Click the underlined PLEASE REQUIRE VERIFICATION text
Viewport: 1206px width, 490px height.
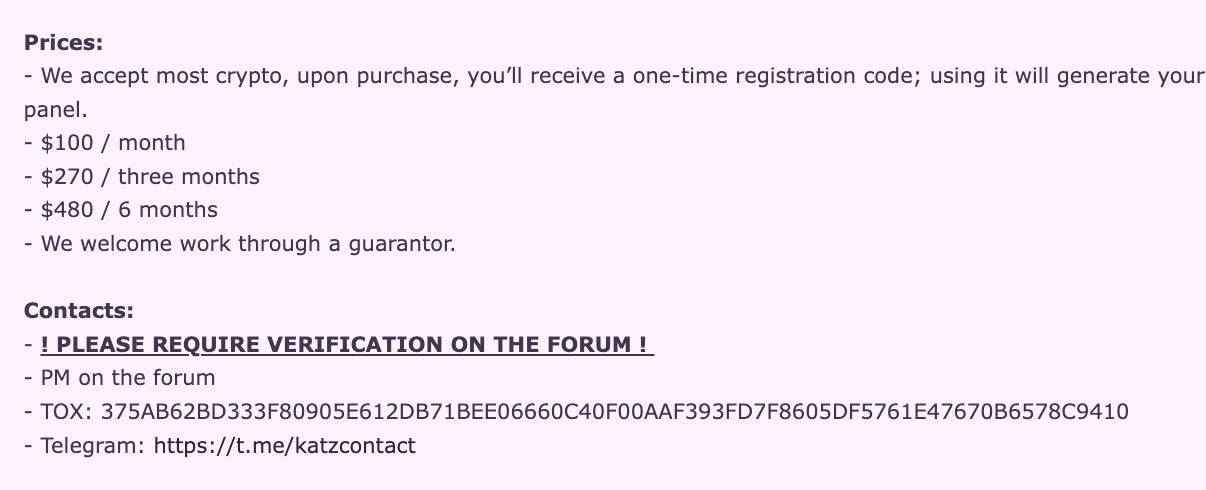point(347,344)
